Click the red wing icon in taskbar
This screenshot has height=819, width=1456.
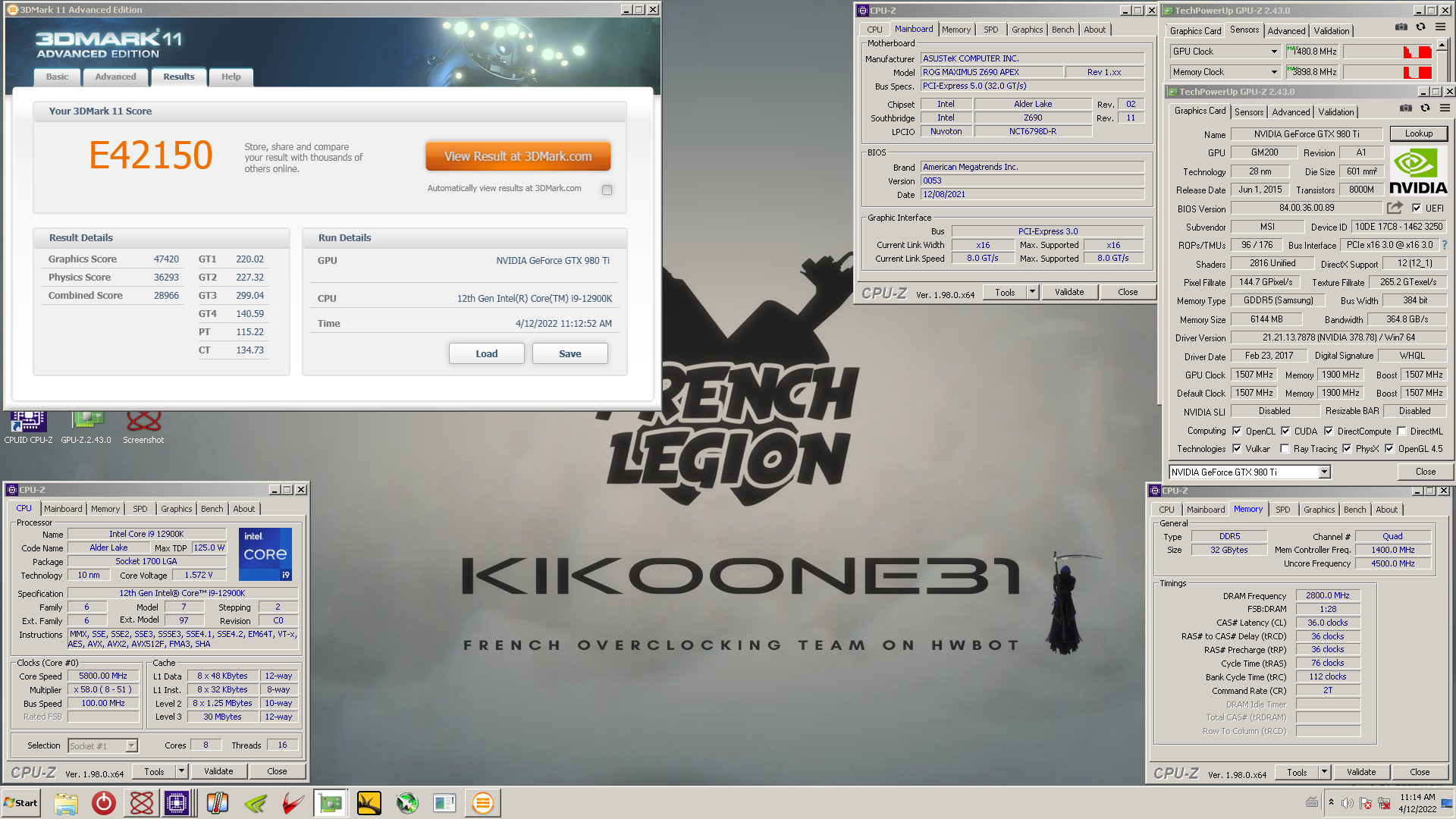293,803
